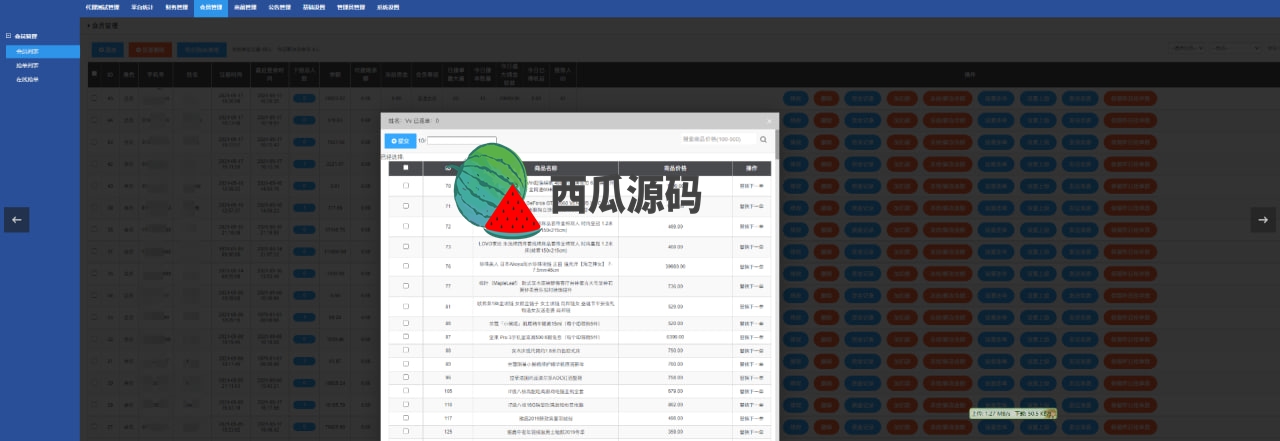
Task: Check the product row with ID 72
Action: tap(405, 227)
